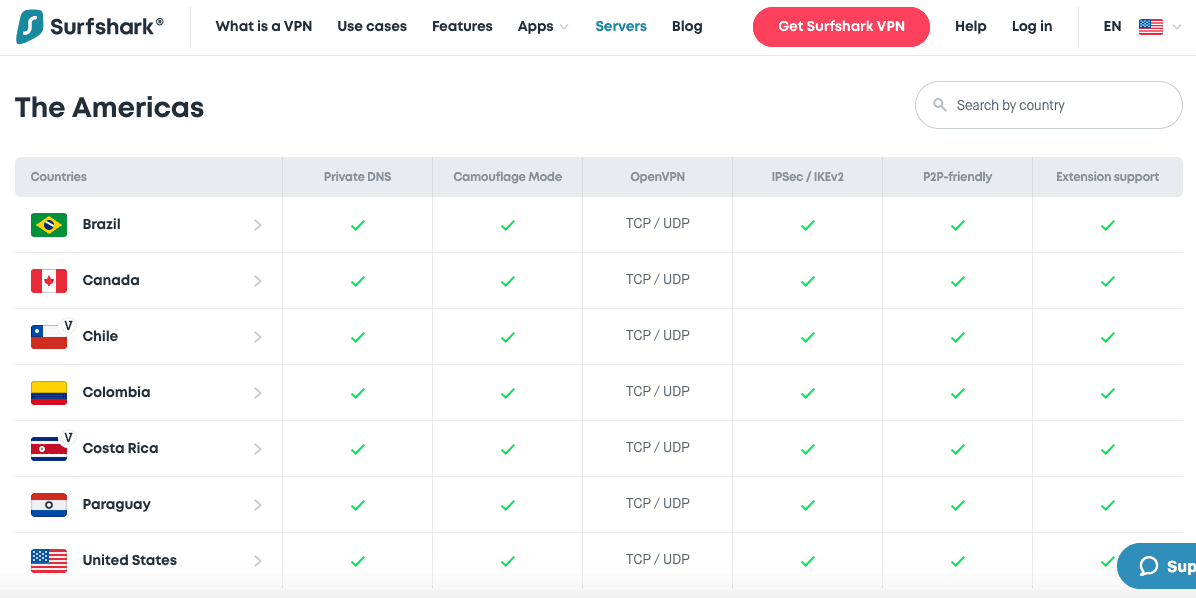Image resolution: width=1196 pixels, height=598 pixels.
Task: Click the Colombia country name
Action: point(117,393)
